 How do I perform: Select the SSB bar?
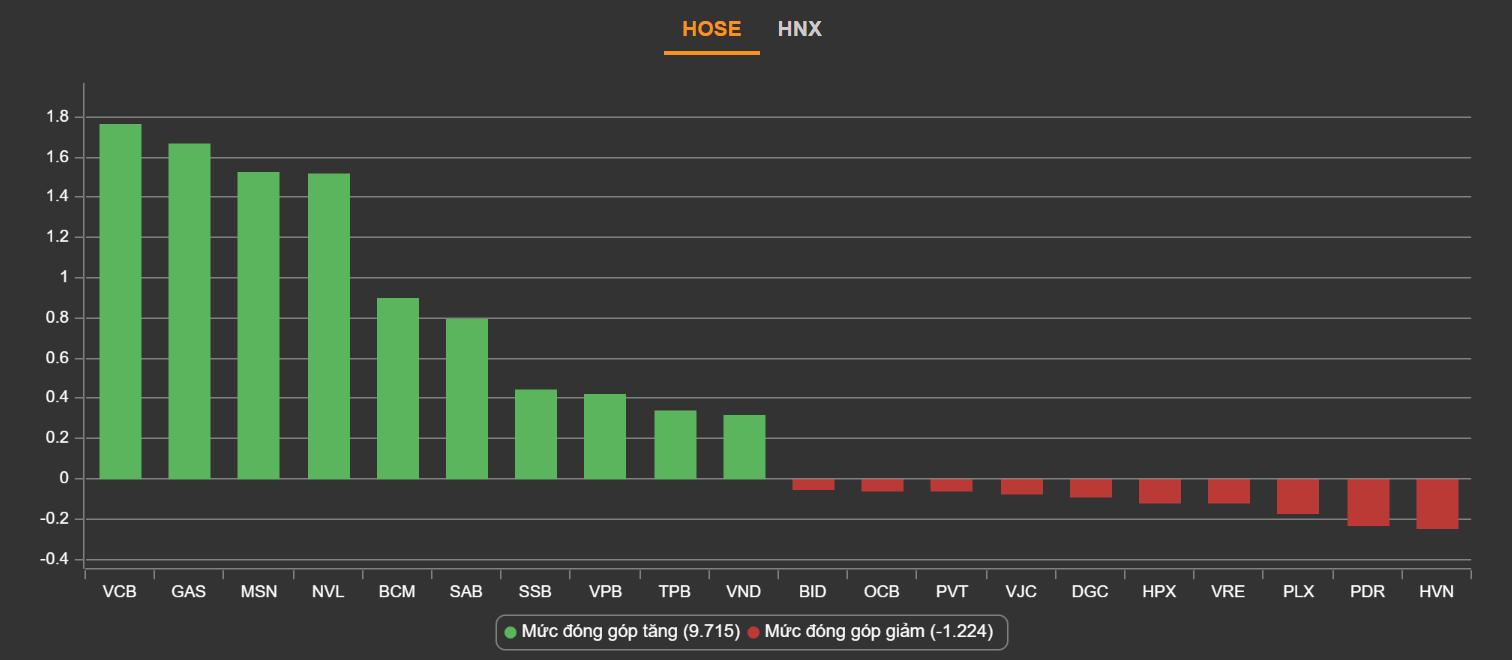click(x=535, y=434)
